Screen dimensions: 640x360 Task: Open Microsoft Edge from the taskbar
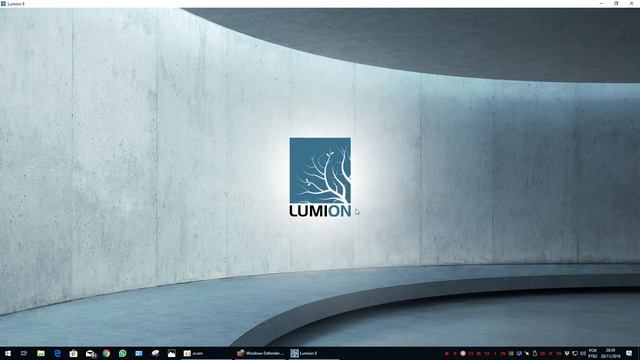tap(57, 353)
